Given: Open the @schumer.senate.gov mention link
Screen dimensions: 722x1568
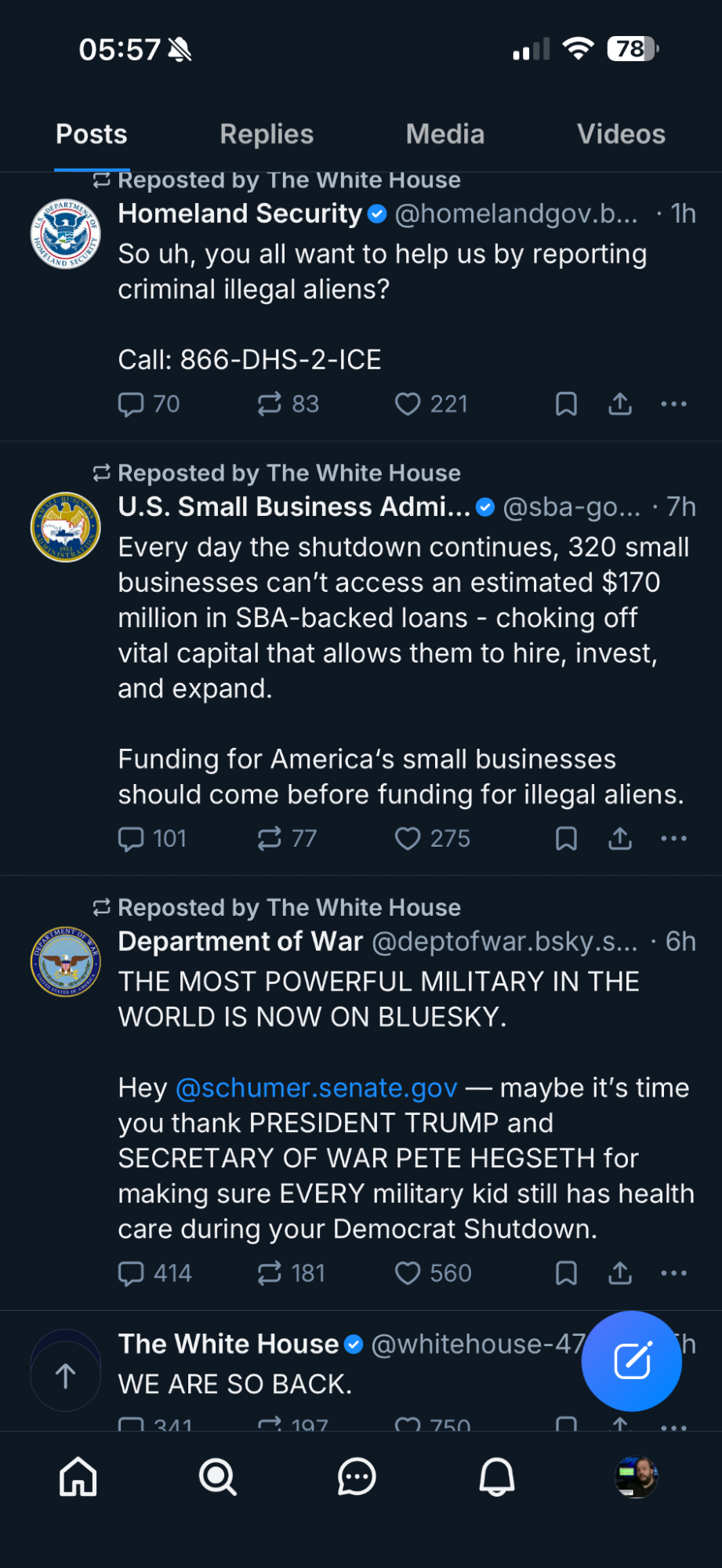Looking at the screenshot, I should click(x=316, y=1087).
